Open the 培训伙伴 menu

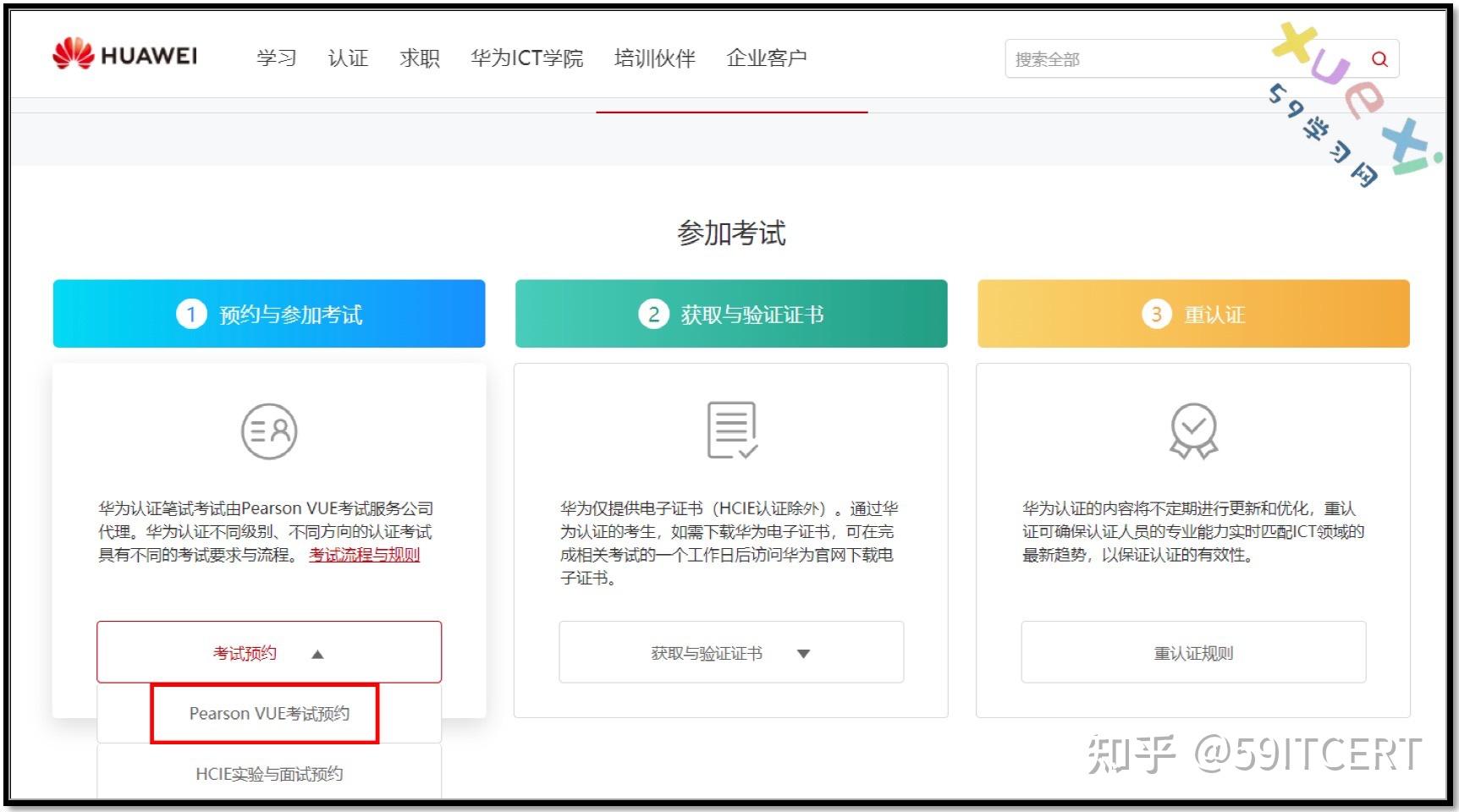point(653,58)
